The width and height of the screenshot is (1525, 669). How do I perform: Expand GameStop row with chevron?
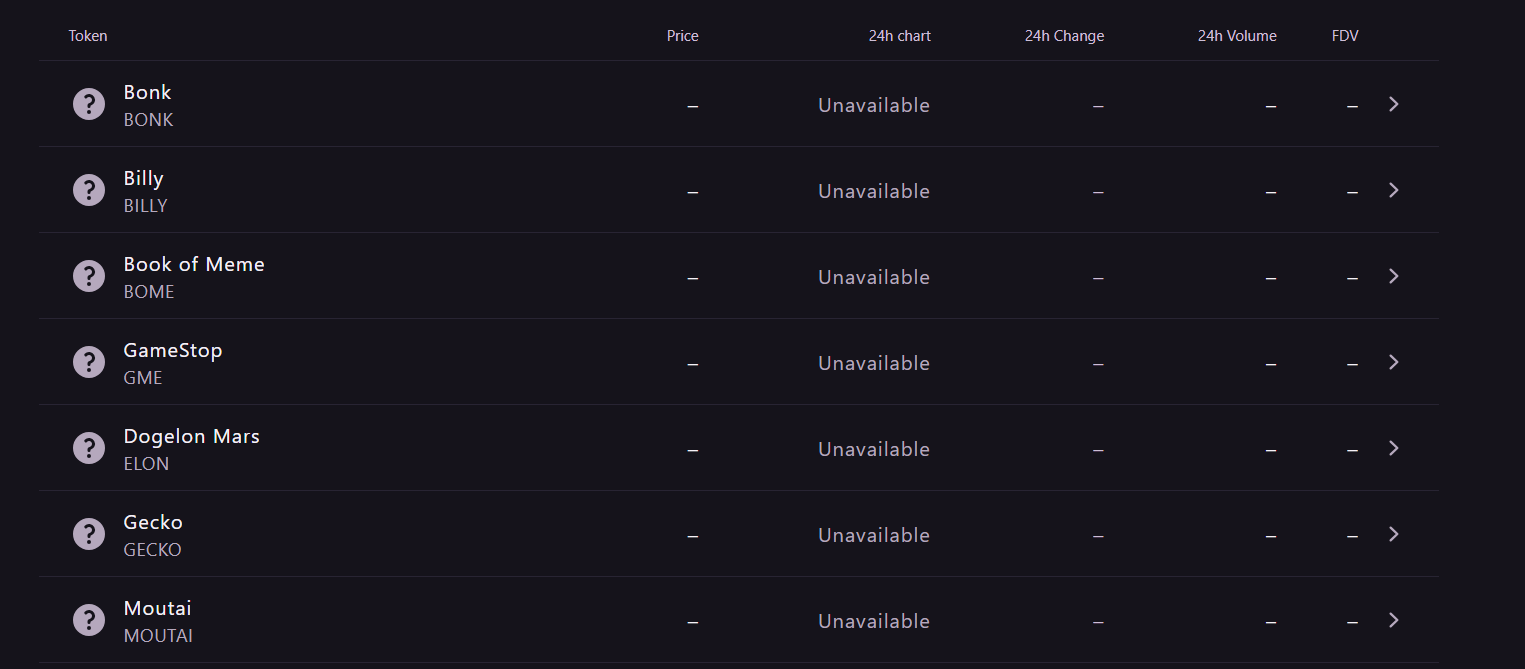pyautogui.click(x=1393, y=362)
